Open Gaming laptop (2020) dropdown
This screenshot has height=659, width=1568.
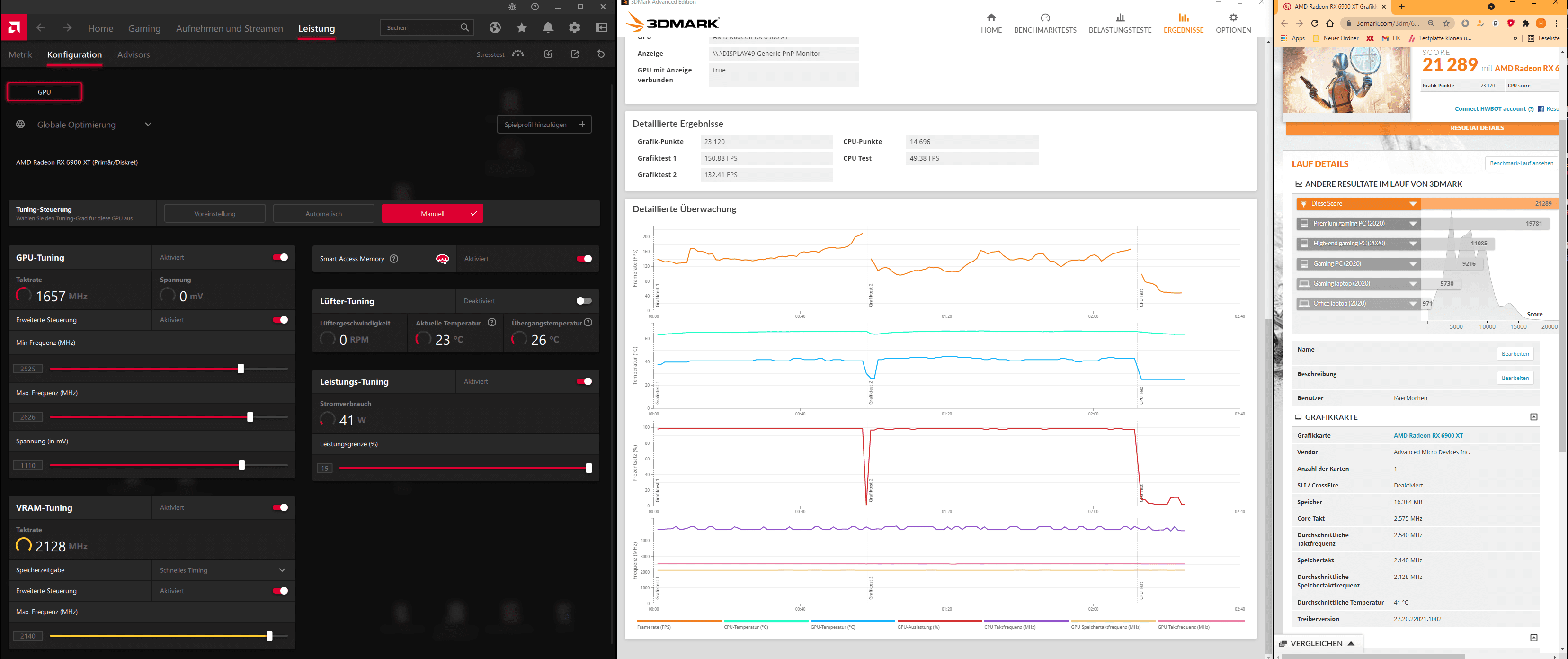click(x=1413, y=284)
